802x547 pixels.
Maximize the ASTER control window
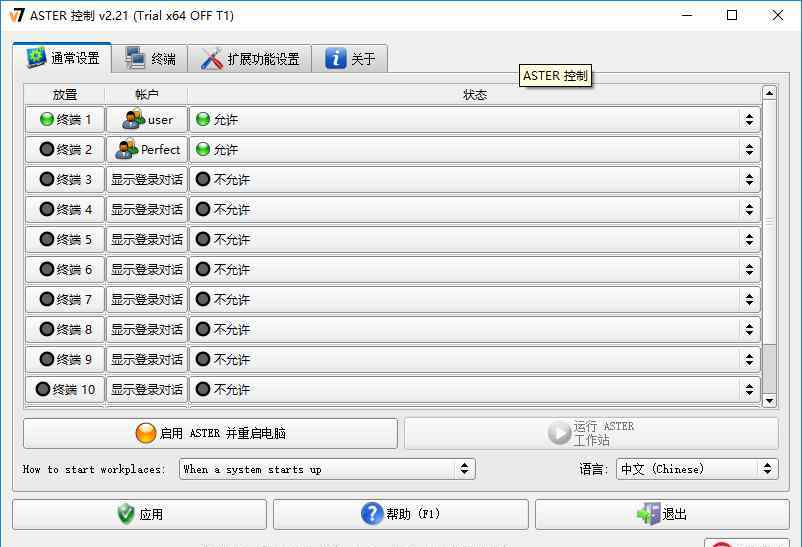tap(732, 15)
